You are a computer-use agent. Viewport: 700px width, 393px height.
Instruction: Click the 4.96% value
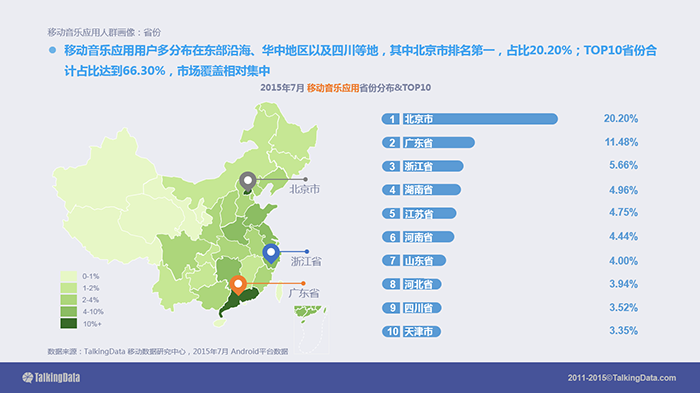[x=623, y=190]
